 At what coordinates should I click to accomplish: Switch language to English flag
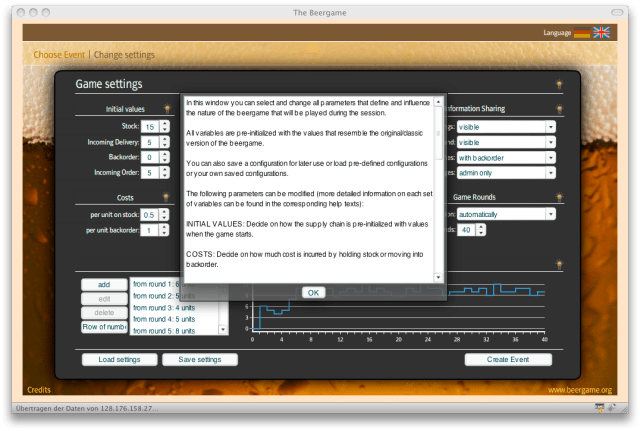[x=601, y=33]
